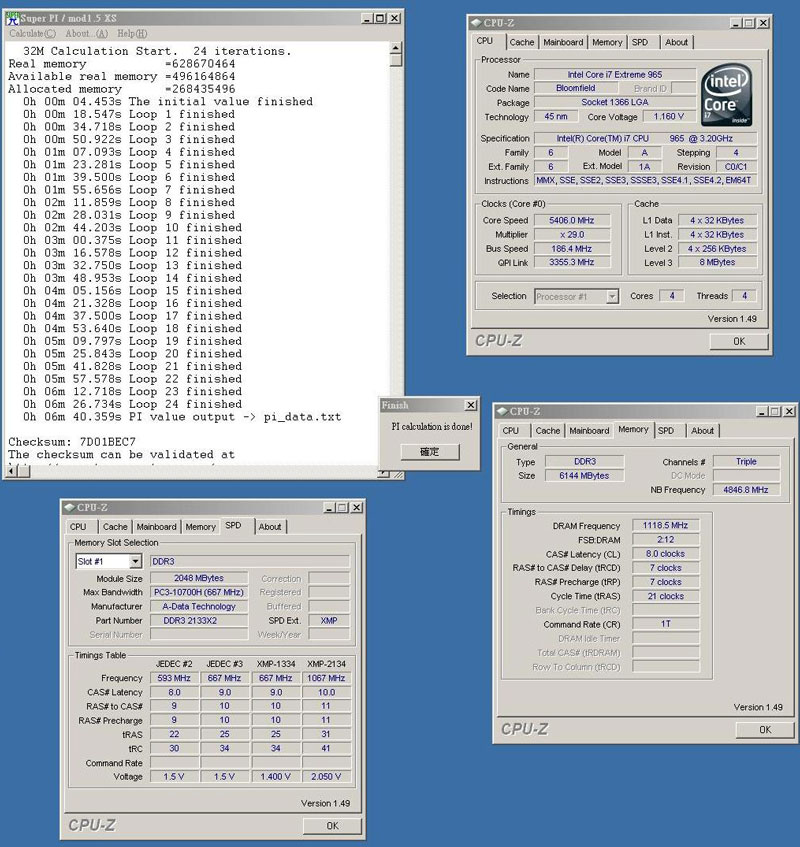Click the scroll up arrow in Super PI output
The height and width of the screenshot is (847, 800).
396,46
